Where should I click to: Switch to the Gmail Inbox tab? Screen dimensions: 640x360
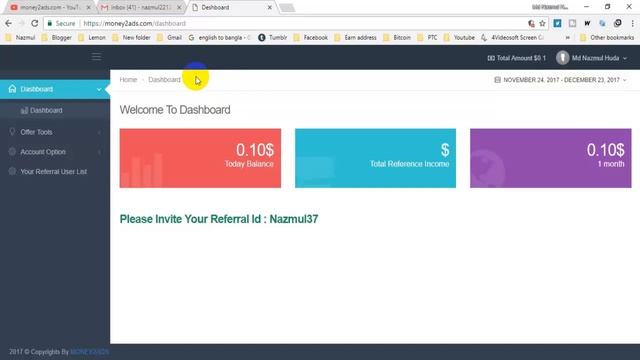[x=141, y=7]
